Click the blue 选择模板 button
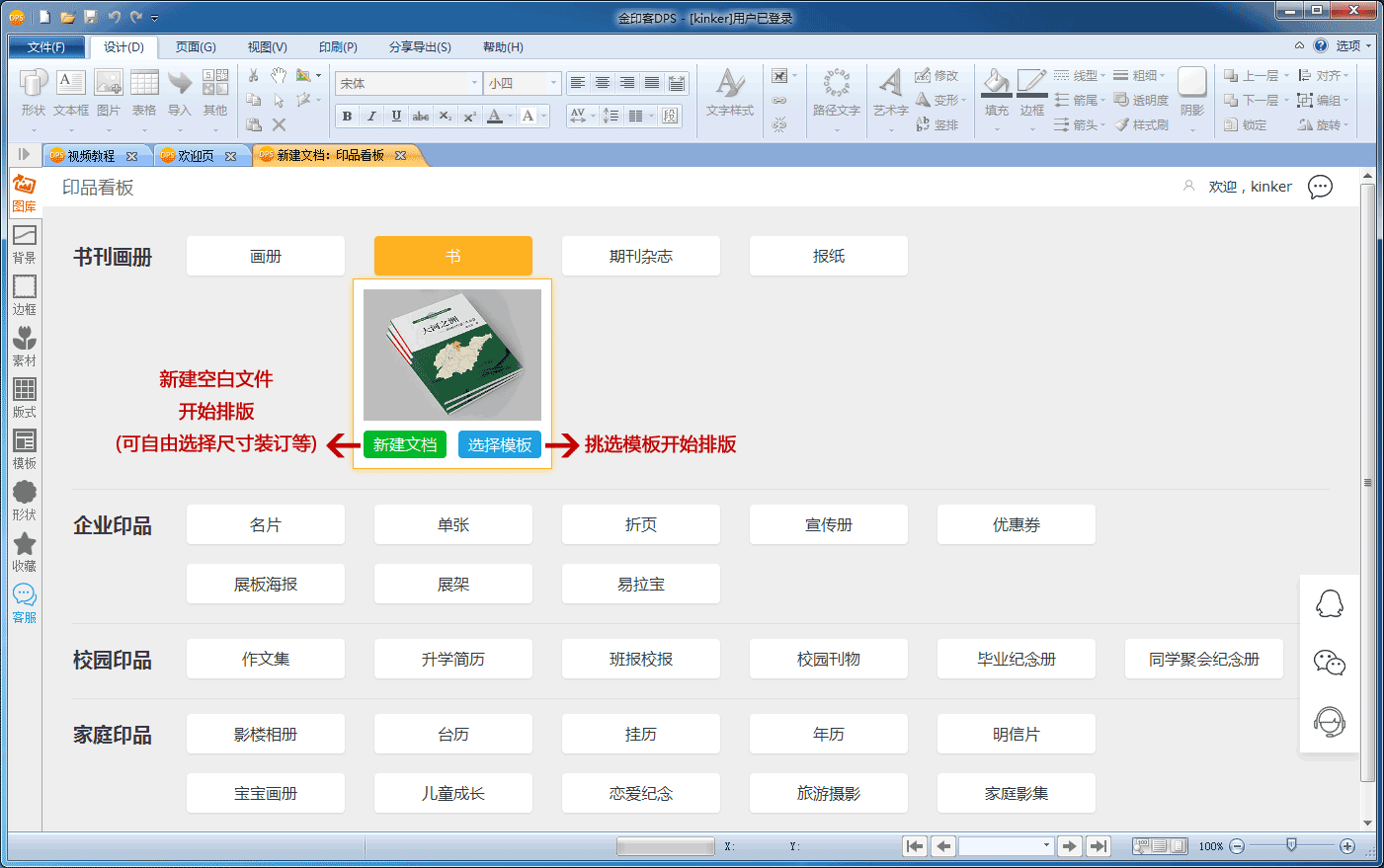The height and width of the screenshot is (868, 1384). coord(500,444)
